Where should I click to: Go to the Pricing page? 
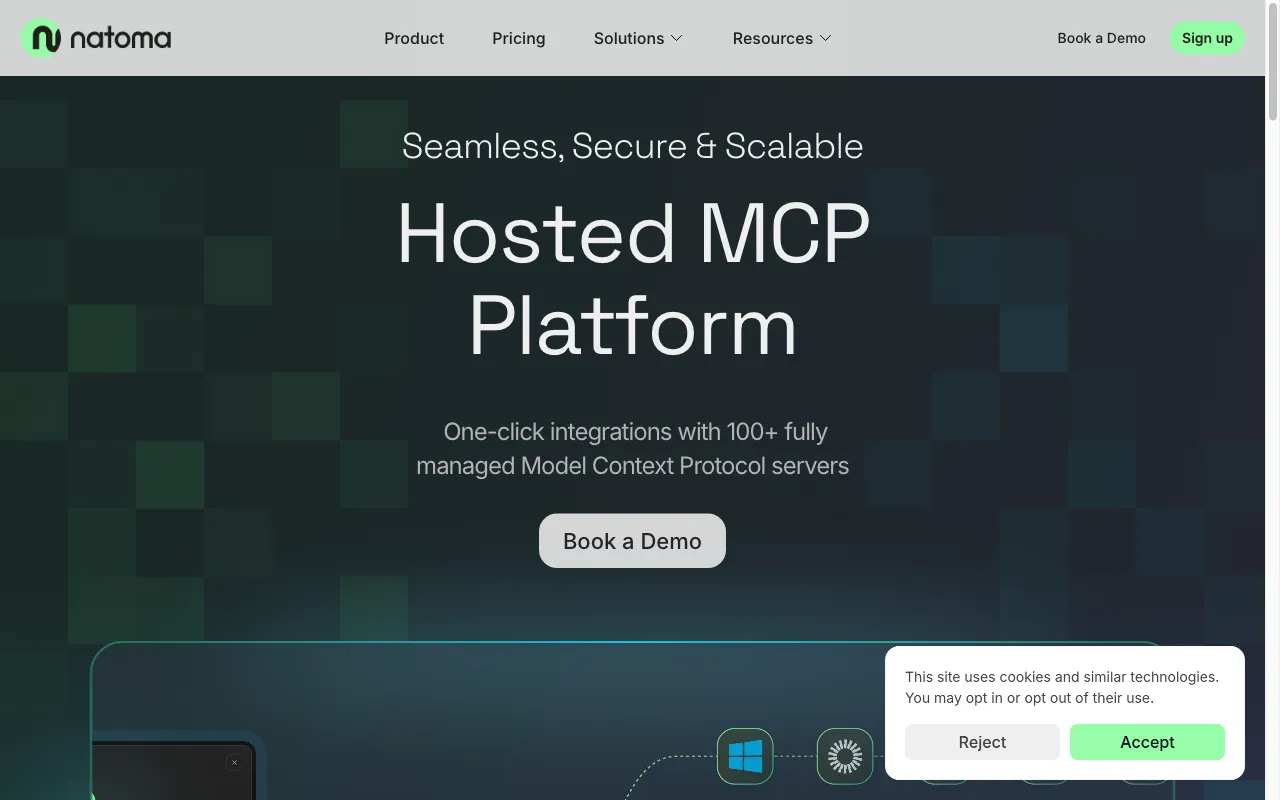[x=519, y=38]
